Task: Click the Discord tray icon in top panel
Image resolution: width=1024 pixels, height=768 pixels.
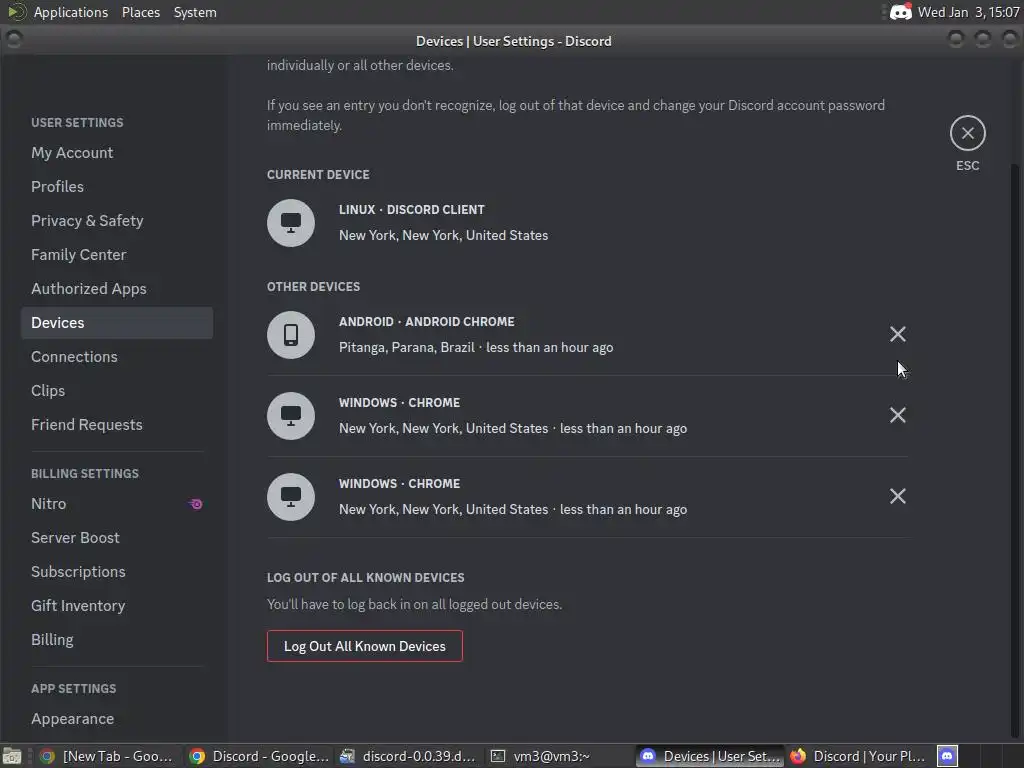Action: click(x=901, y=12)
